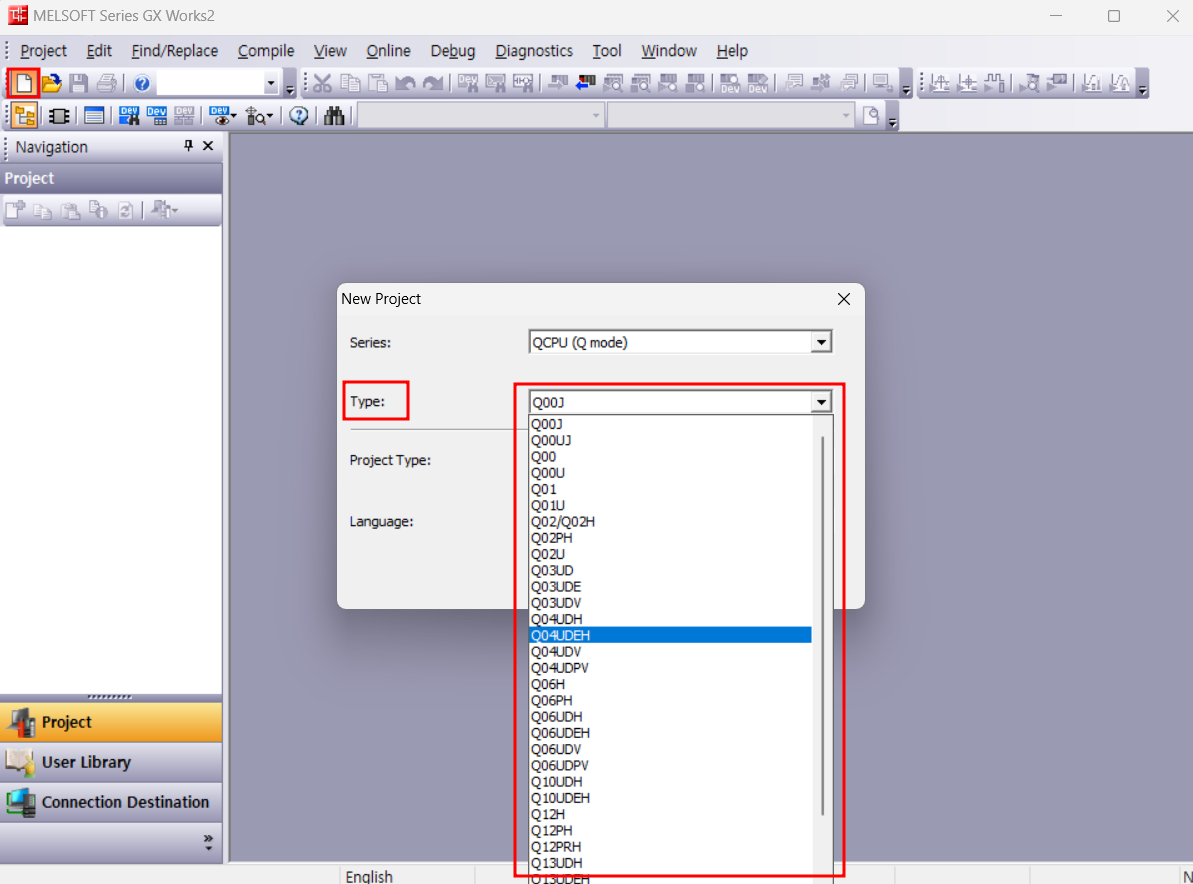Close the Navigation panel
Screen dimensions: 1193x884
[208, 145]
